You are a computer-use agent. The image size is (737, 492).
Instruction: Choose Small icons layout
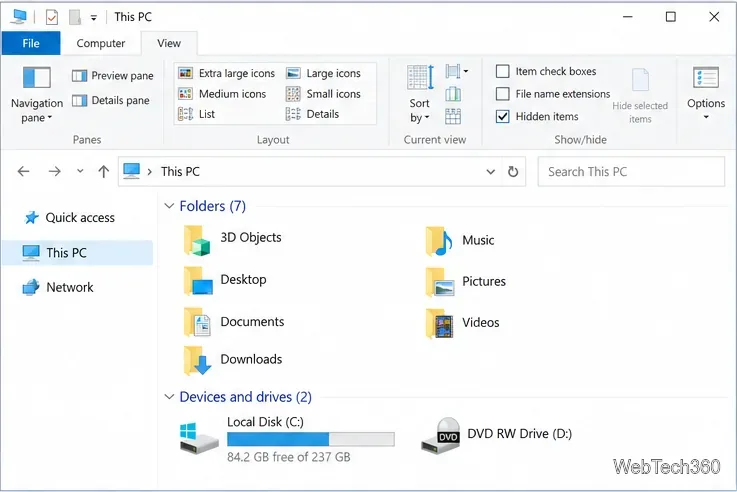(x=323, y=94)
